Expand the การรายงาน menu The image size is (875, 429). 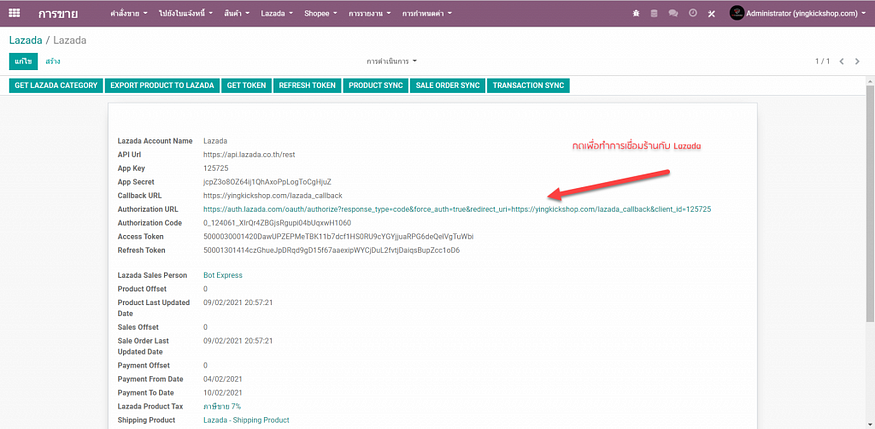369,13
